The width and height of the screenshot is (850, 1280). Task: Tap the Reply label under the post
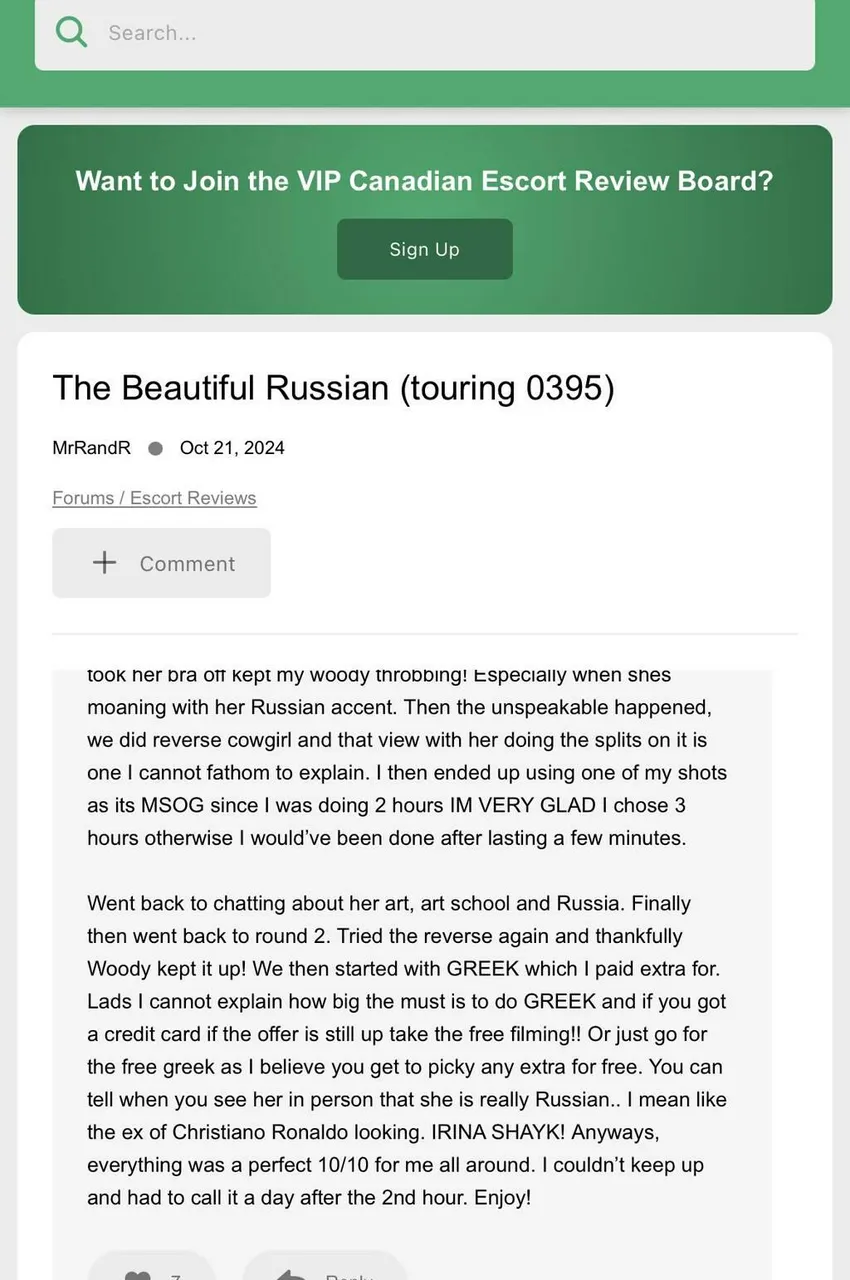[x=349, y=1275]
